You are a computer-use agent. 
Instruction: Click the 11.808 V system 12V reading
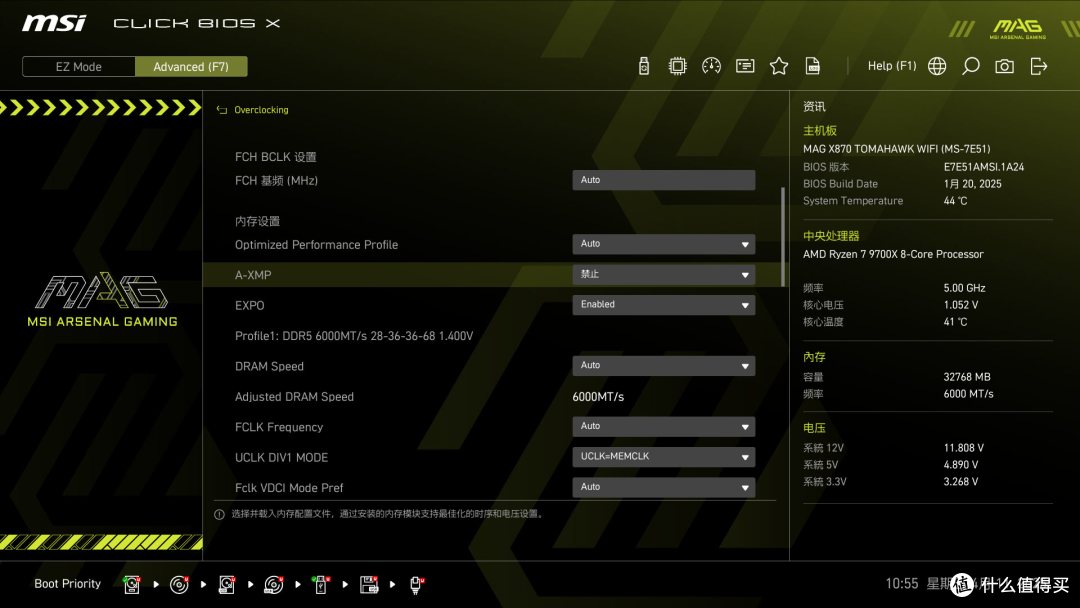coord(964,448)
